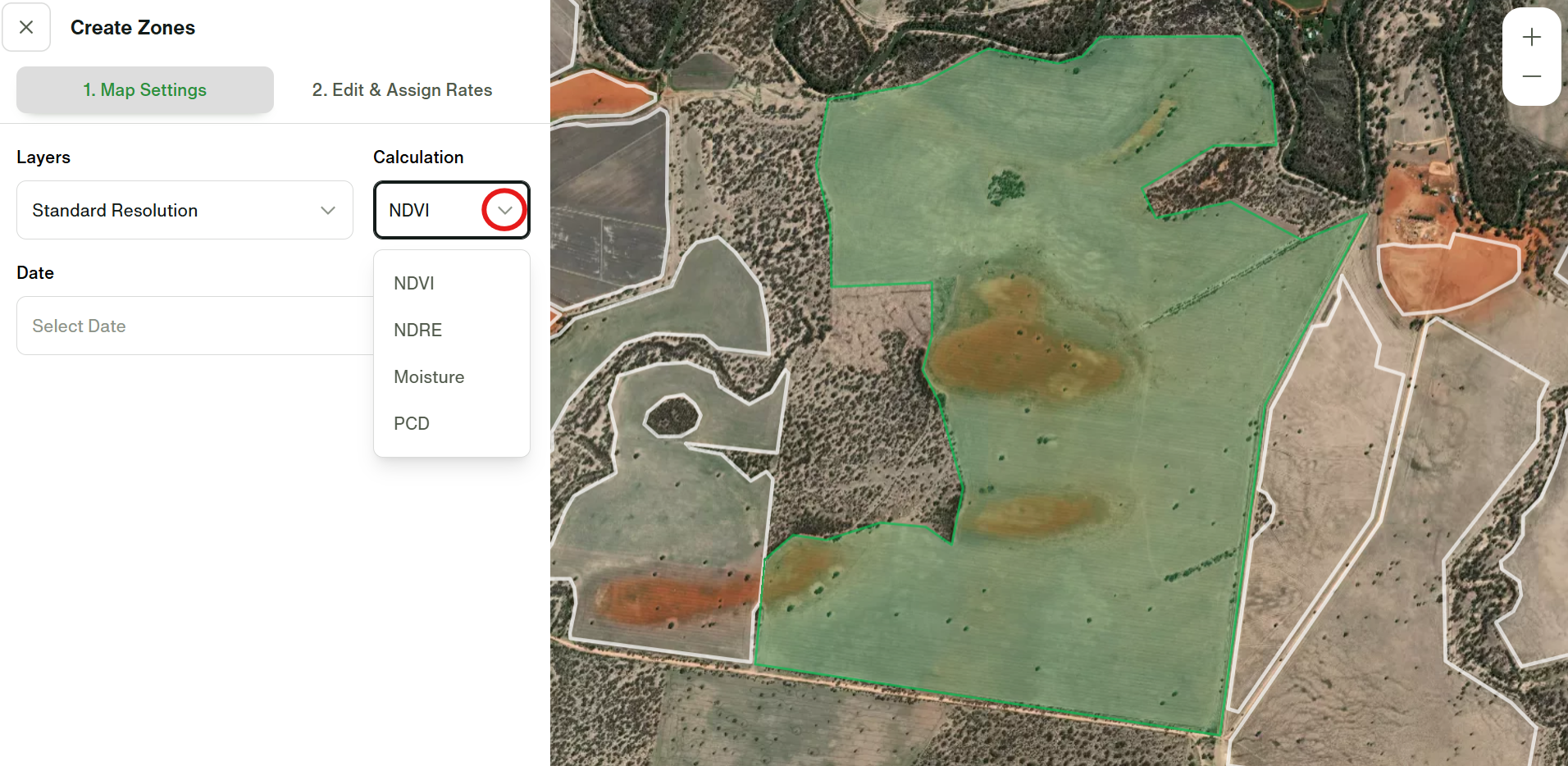Go to Edit & Assign Rates tab
This screenshot has height=766, width=1568.
[x=402, y=90]
